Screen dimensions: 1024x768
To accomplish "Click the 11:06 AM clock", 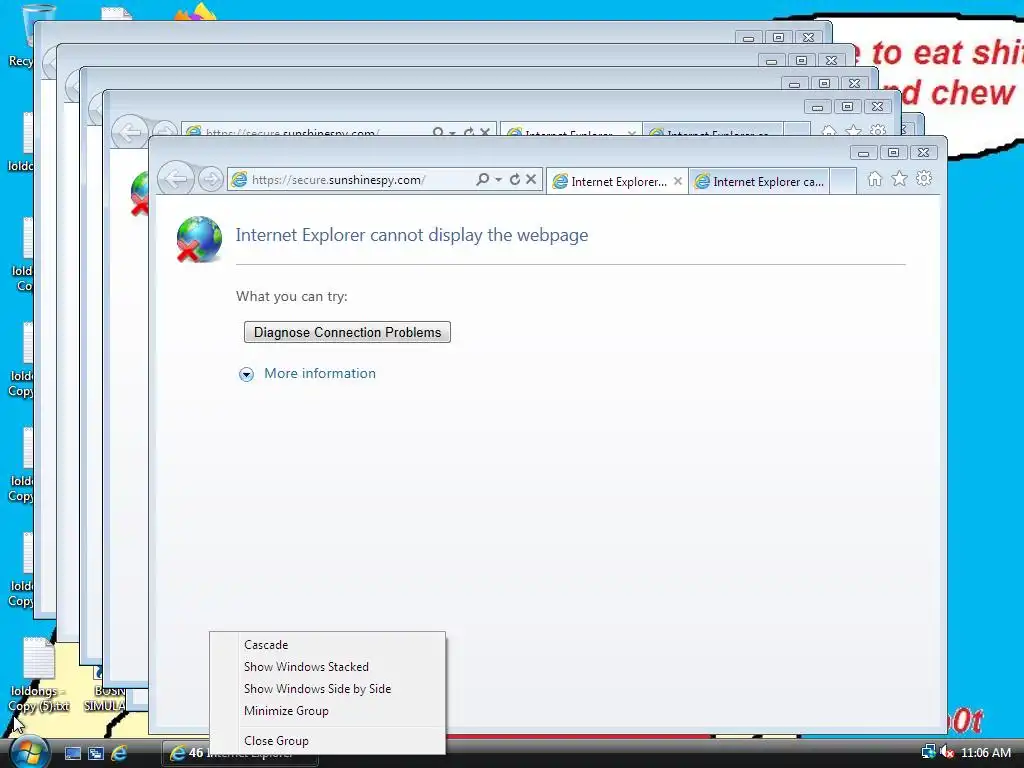I will click(985, 752).
